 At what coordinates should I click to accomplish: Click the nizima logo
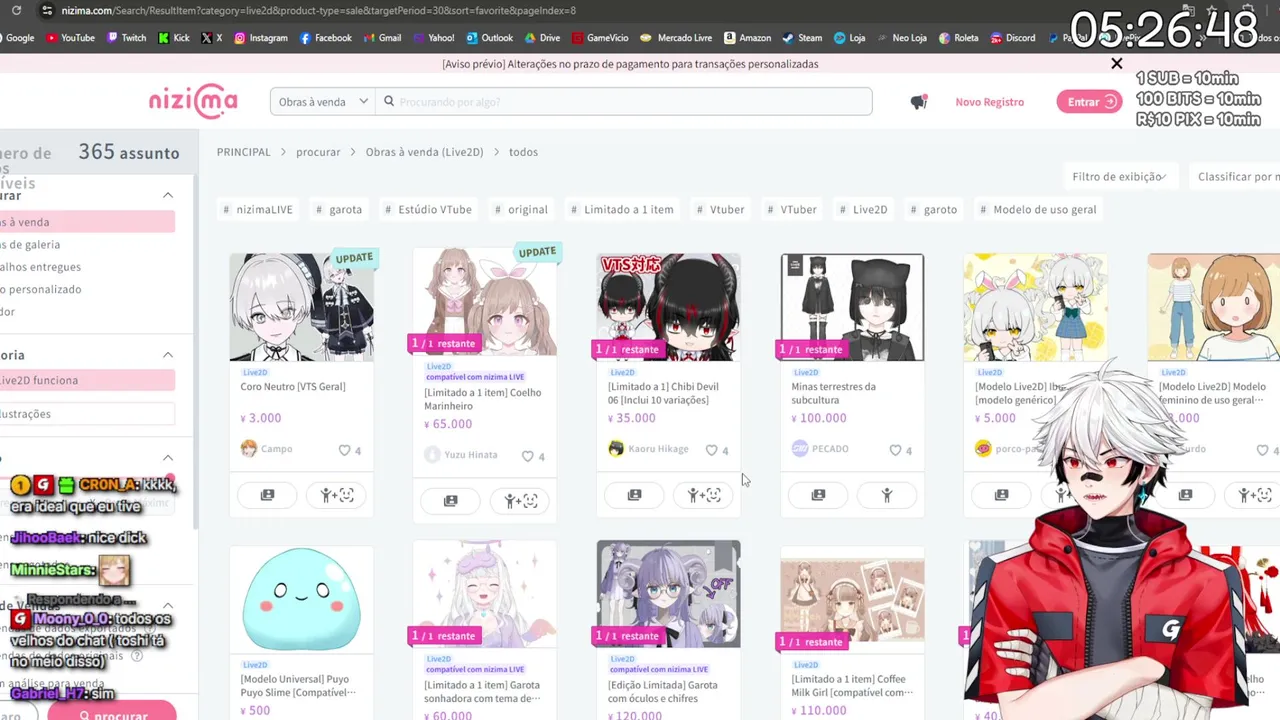[x=193, y=101]
